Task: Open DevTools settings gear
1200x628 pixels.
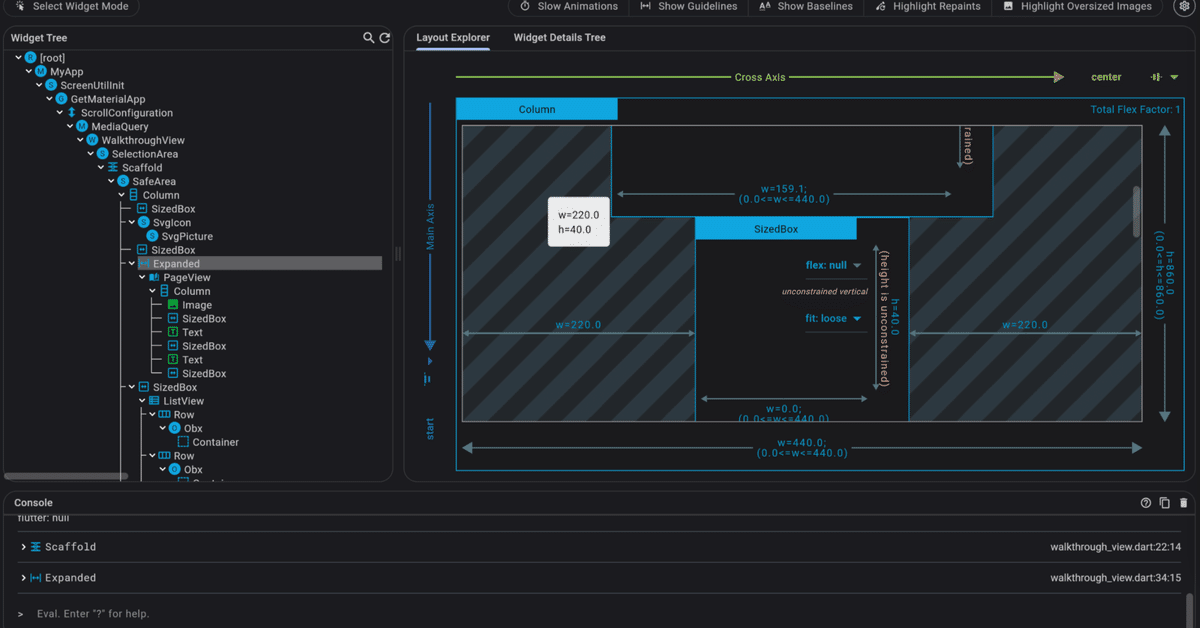Action: pos(1184,7)
